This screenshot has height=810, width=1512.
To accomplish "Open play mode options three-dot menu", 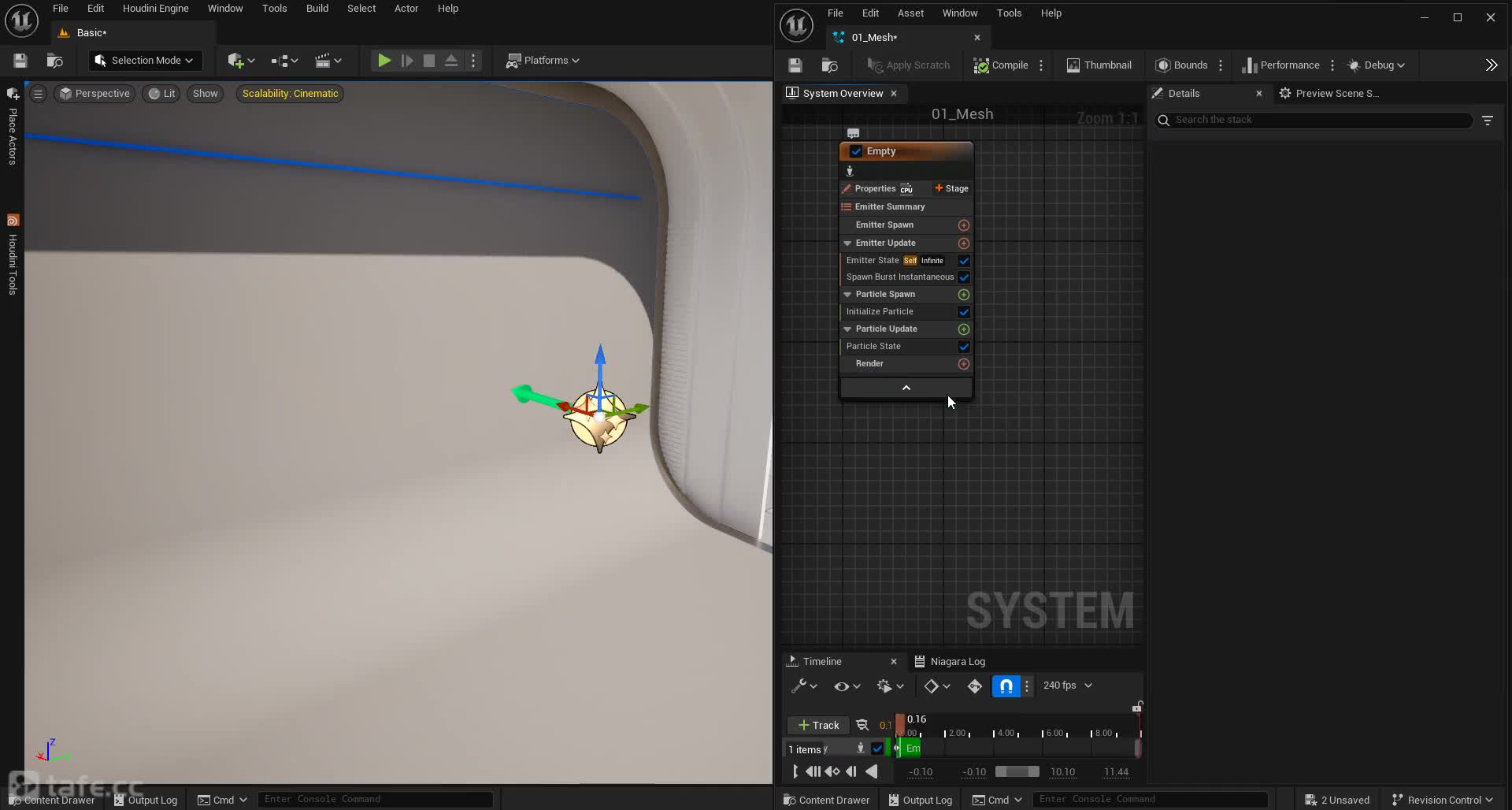I will (473, 61).
